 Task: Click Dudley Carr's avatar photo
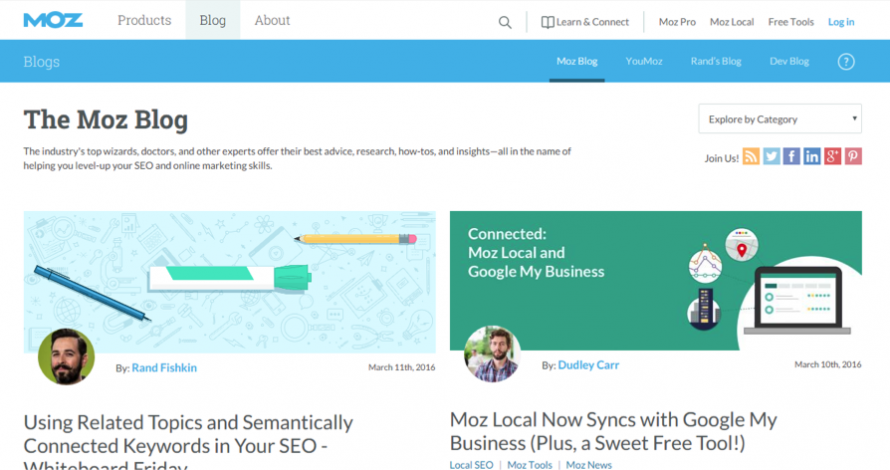[x=492, y=354]
